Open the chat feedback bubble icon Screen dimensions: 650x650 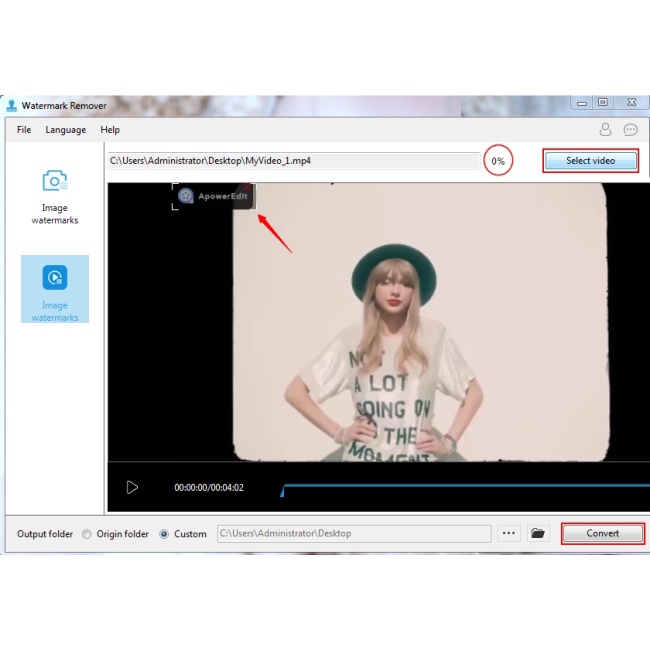630,130
